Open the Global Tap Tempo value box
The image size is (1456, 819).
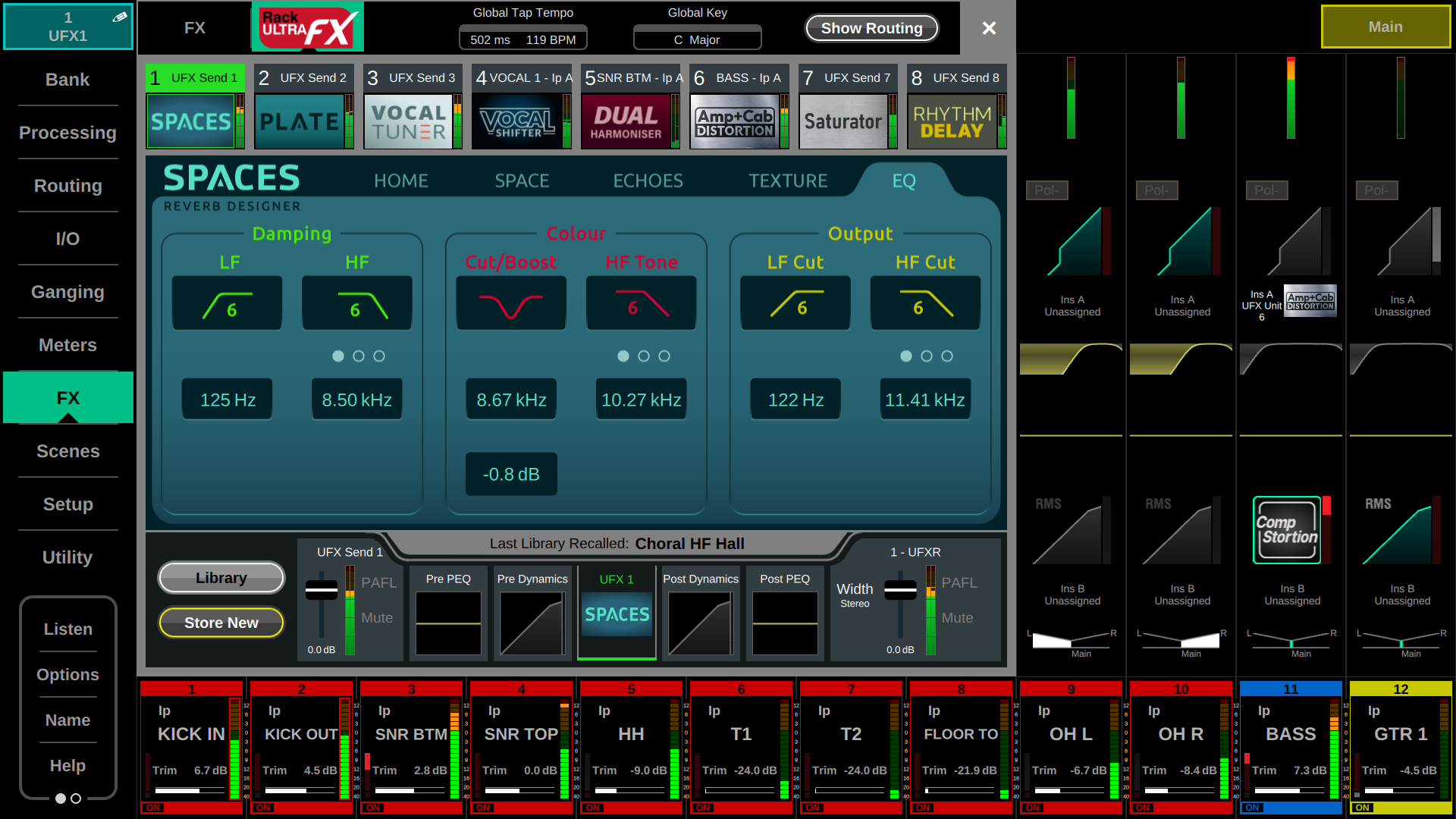pyautogui.click(x=522, y=39)
